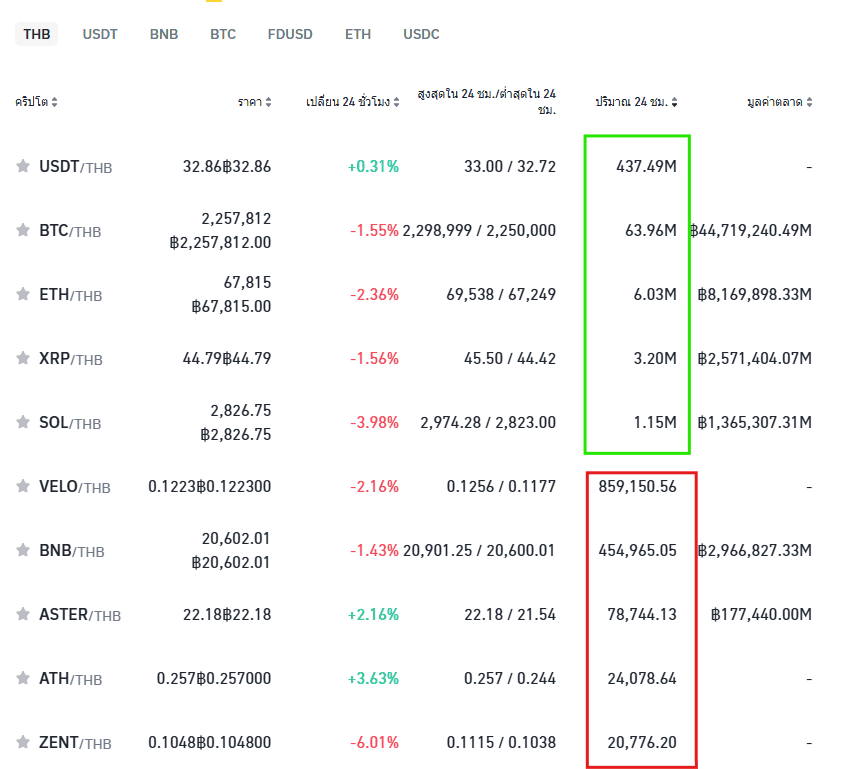This screenshot has height=769, width=841.
Task: Add SOL/THB to favorites
Action: (x=23, y=422)
